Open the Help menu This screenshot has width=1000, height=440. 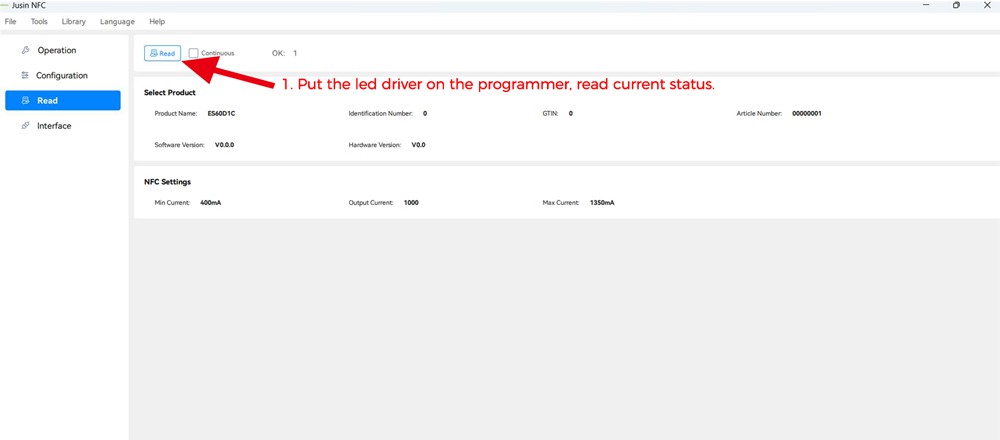pyautogui.click(x=157, y=21)
